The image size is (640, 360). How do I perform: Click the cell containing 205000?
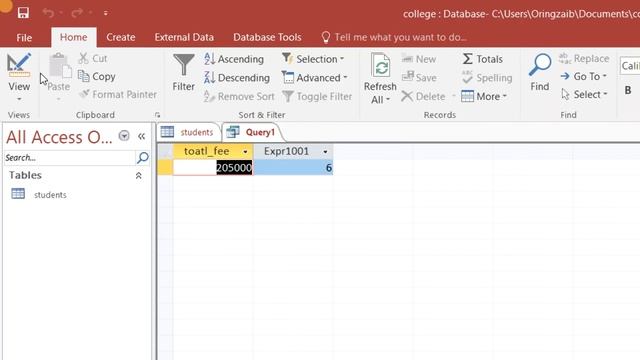tap(213, 167)
